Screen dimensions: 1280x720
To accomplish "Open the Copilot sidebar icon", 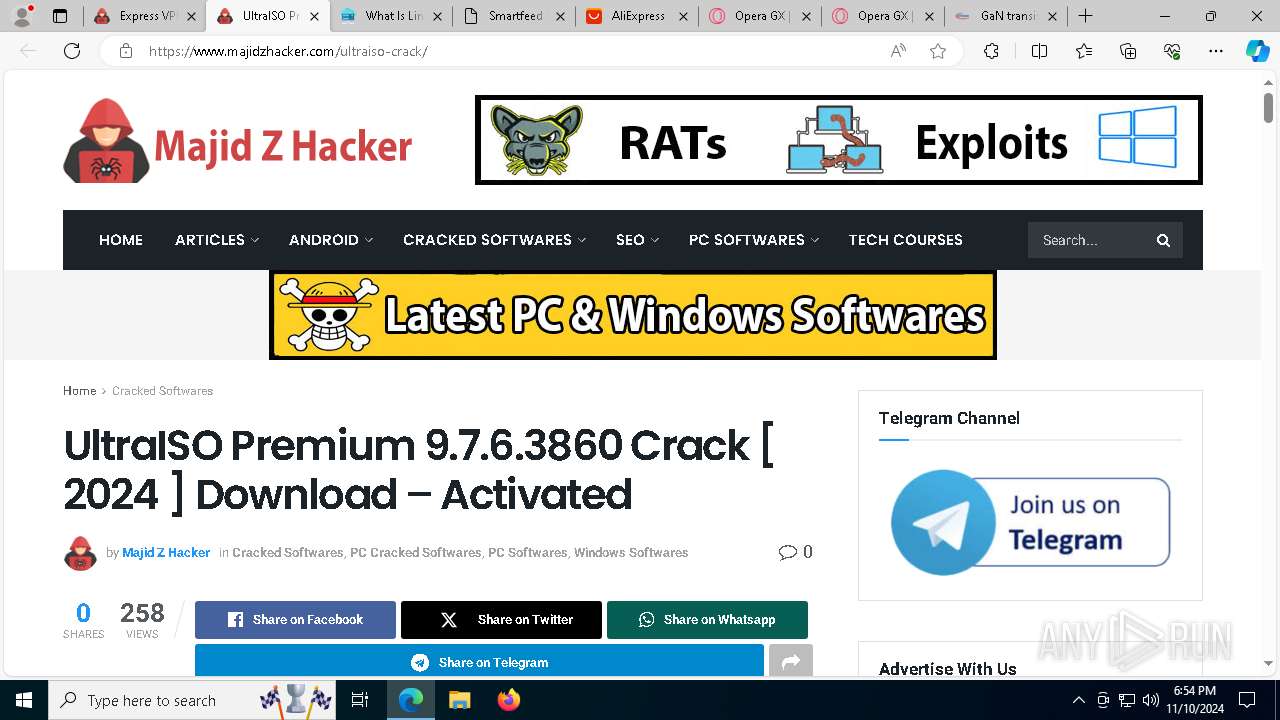I will click(1257, 51).
